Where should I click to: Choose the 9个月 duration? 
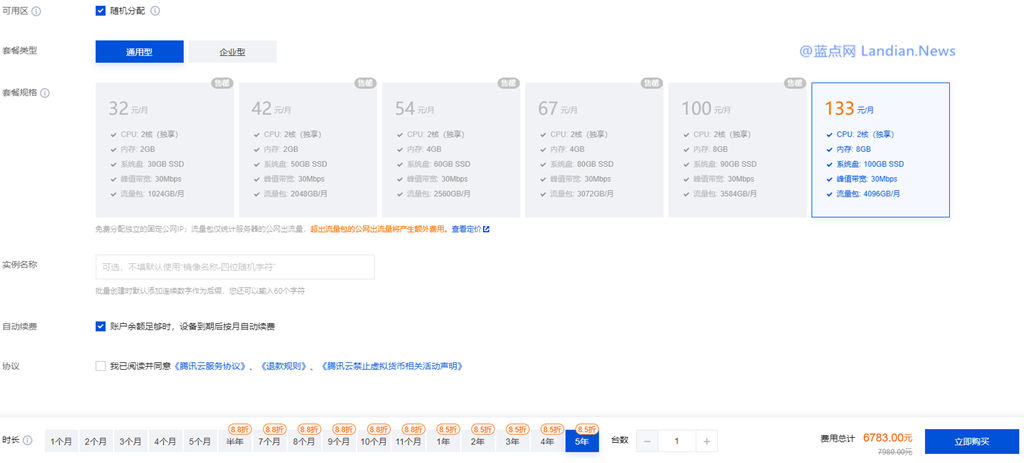339,441
